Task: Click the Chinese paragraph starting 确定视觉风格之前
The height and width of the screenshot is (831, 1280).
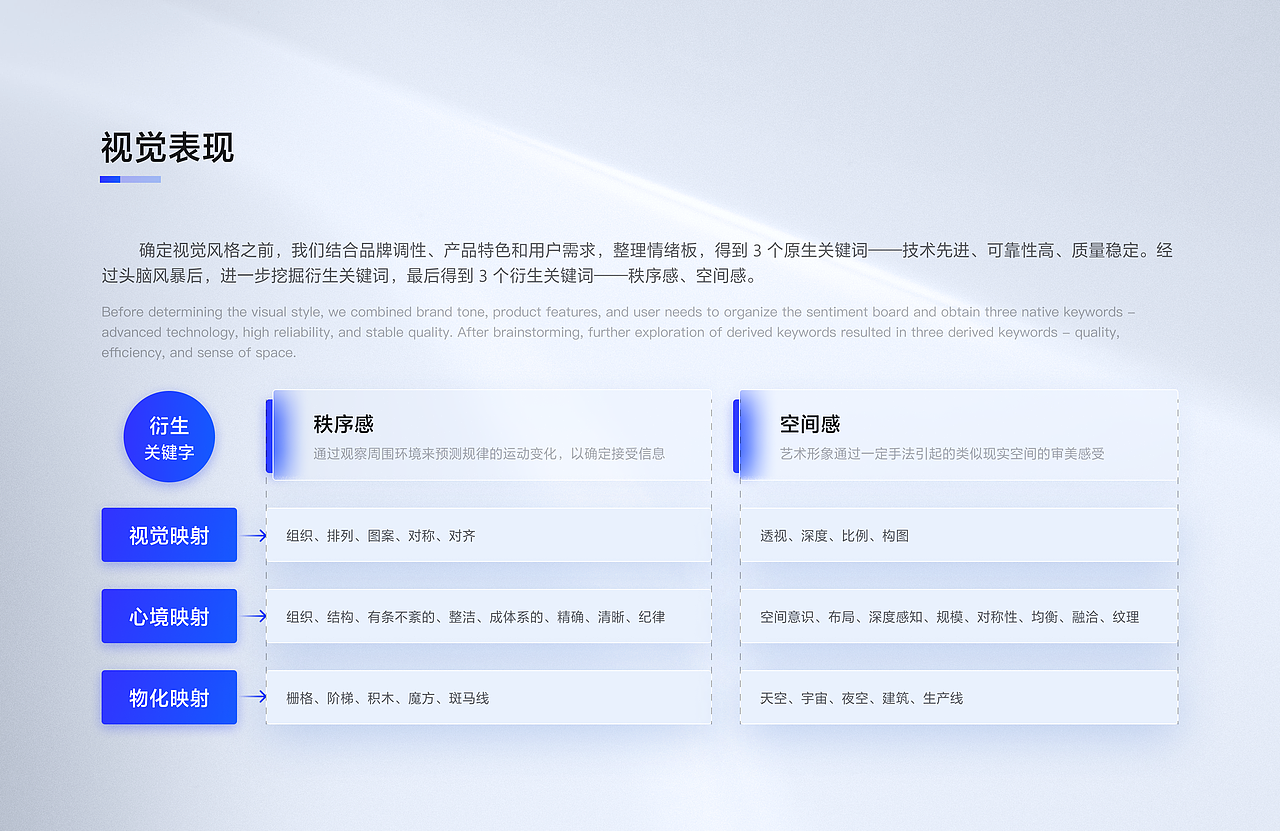Action: coord(637,263)
